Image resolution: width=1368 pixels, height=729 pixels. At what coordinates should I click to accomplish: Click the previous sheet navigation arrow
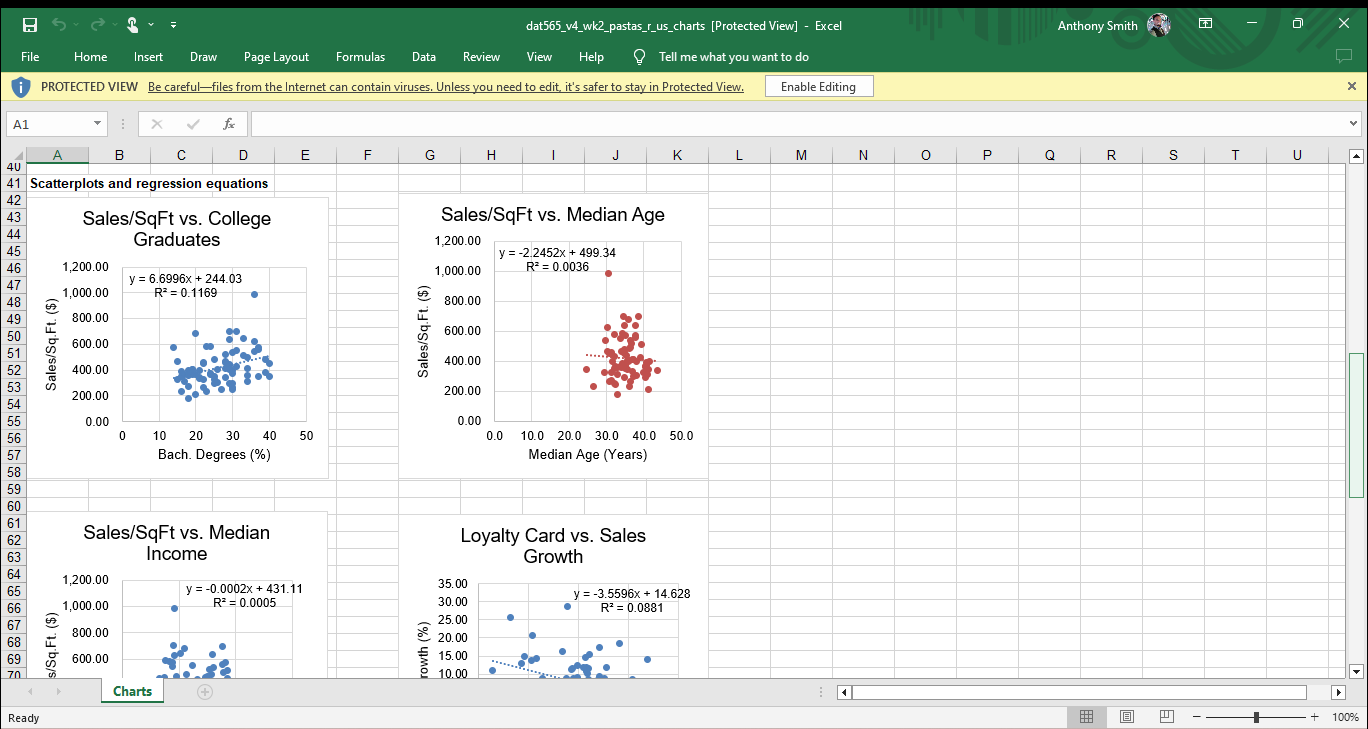coord(30,691)
